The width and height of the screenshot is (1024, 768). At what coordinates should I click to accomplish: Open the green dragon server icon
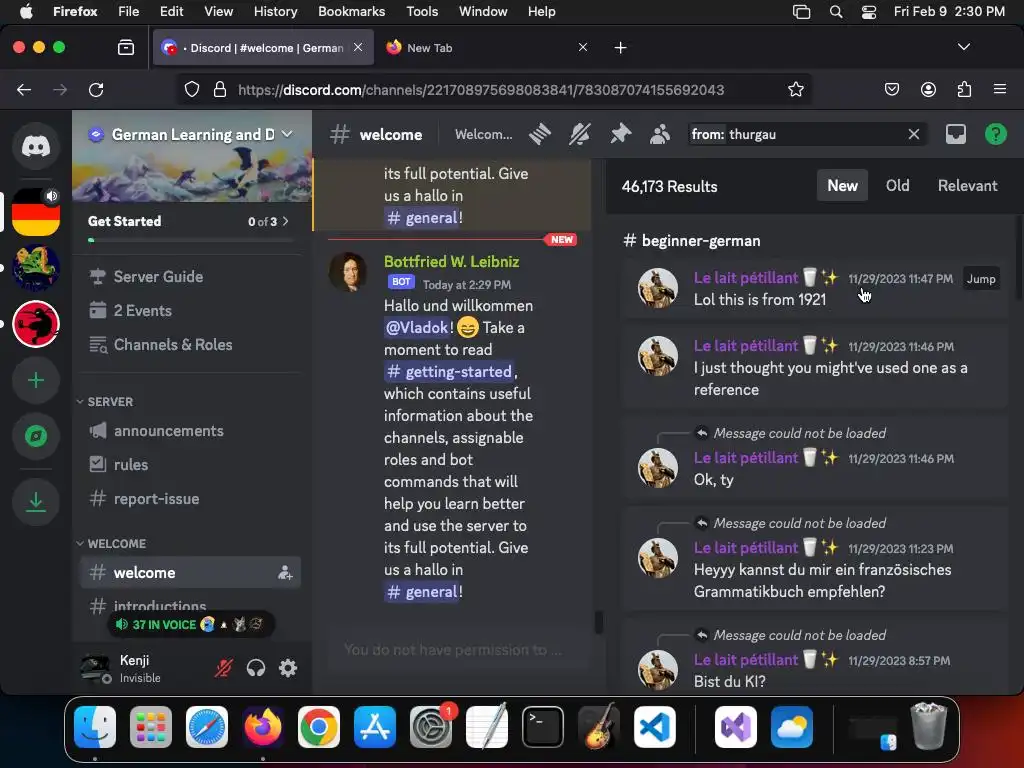coord(36,268)
